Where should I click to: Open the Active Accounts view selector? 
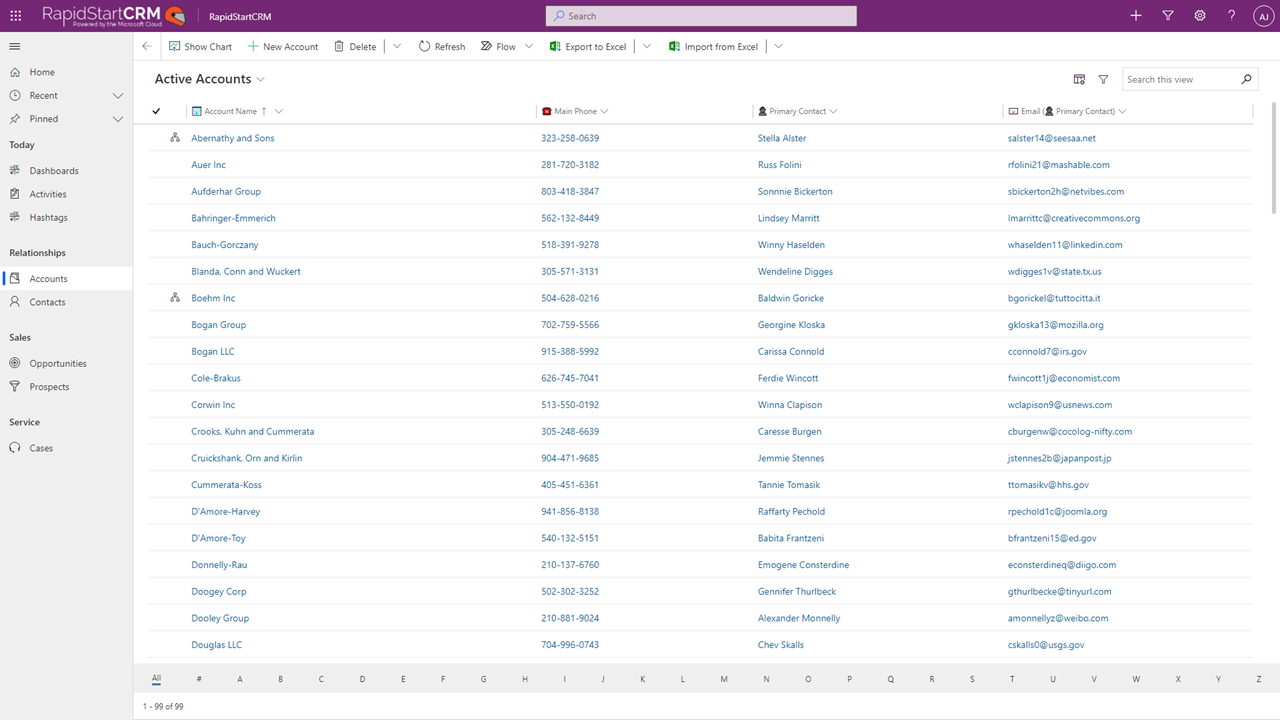click(210, 78)
